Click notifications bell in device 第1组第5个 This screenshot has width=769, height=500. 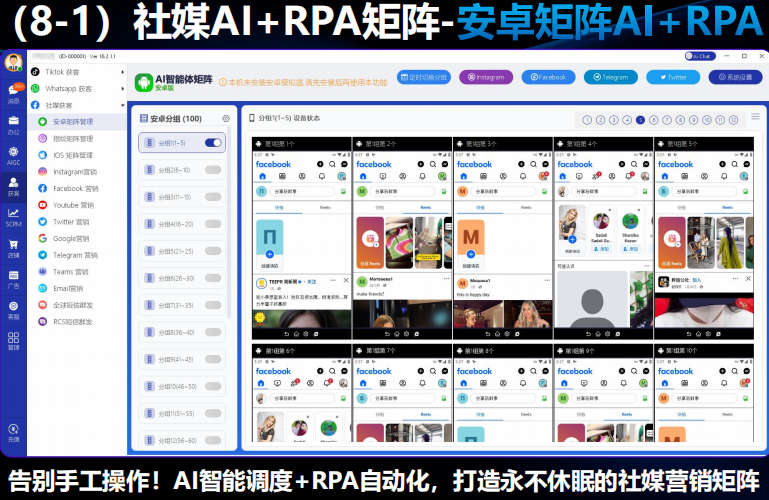click(x=724, y=176)
